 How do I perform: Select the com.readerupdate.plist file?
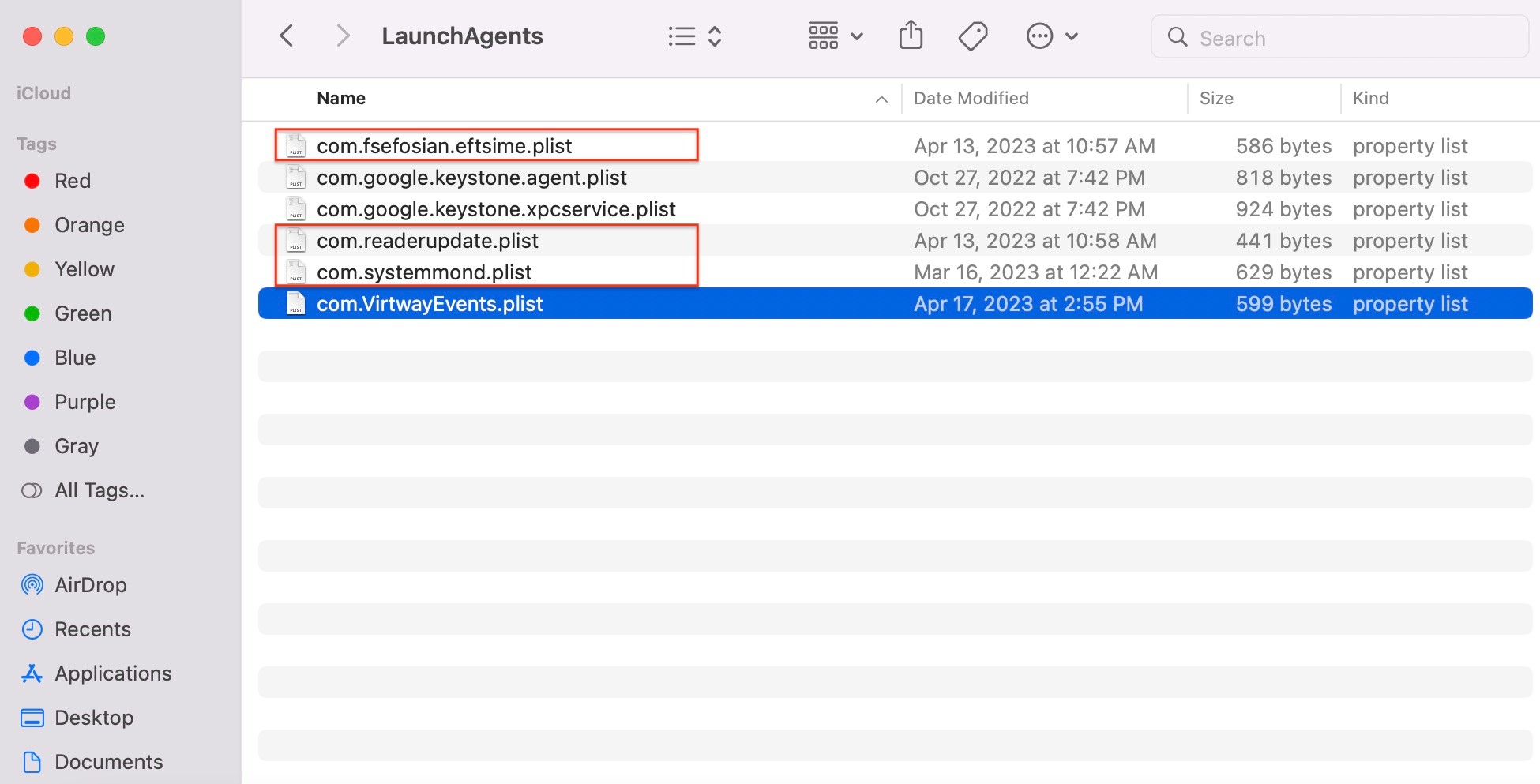pyautogui.click(x=896, y=241)
